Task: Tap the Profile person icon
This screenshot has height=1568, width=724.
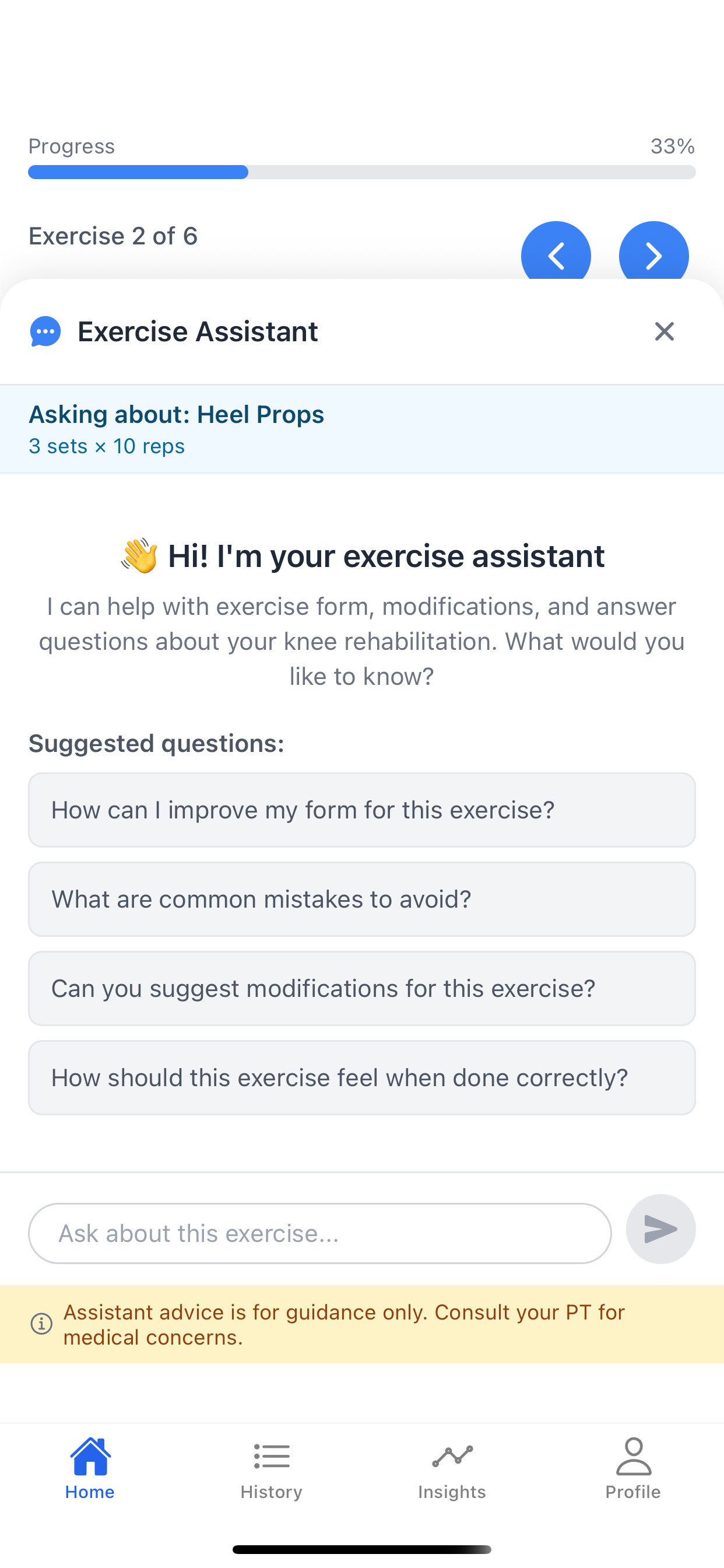Action: click(x=633, y=1455)
